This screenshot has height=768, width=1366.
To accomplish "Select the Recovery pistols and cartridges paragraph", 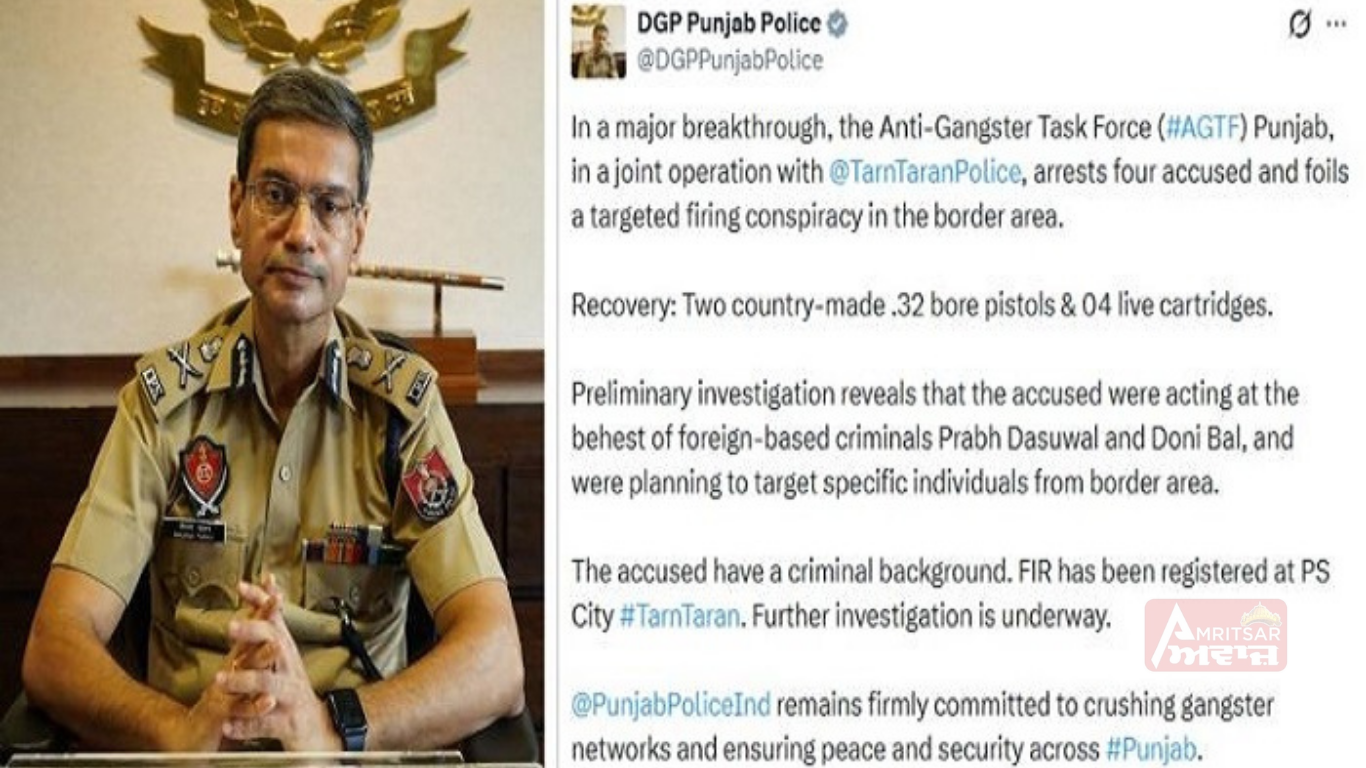I will [922, 305].
